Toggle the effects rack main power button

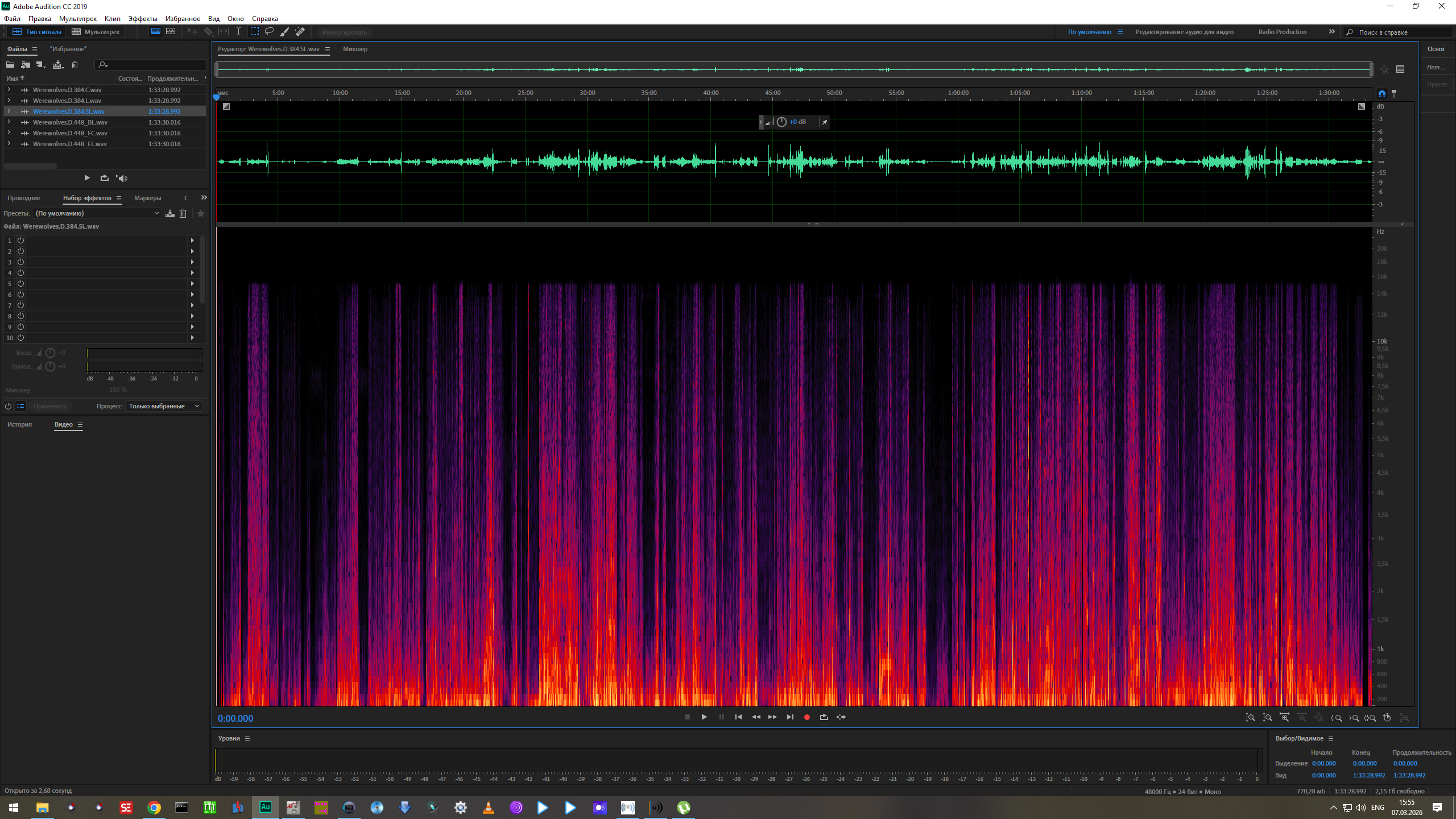(8, 406)
